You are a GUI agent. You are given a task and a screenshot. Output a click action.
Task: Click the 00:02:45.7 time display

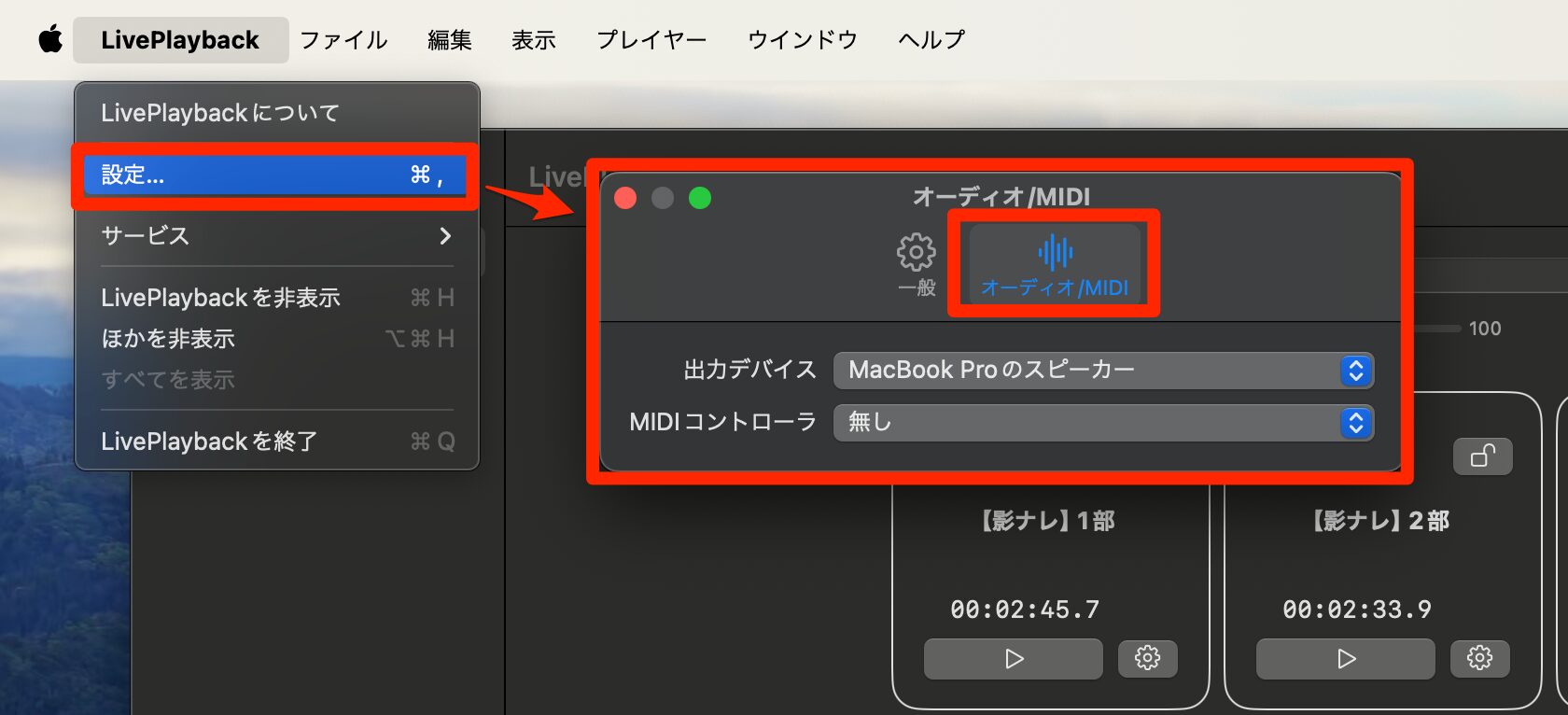click(1025, 610)
